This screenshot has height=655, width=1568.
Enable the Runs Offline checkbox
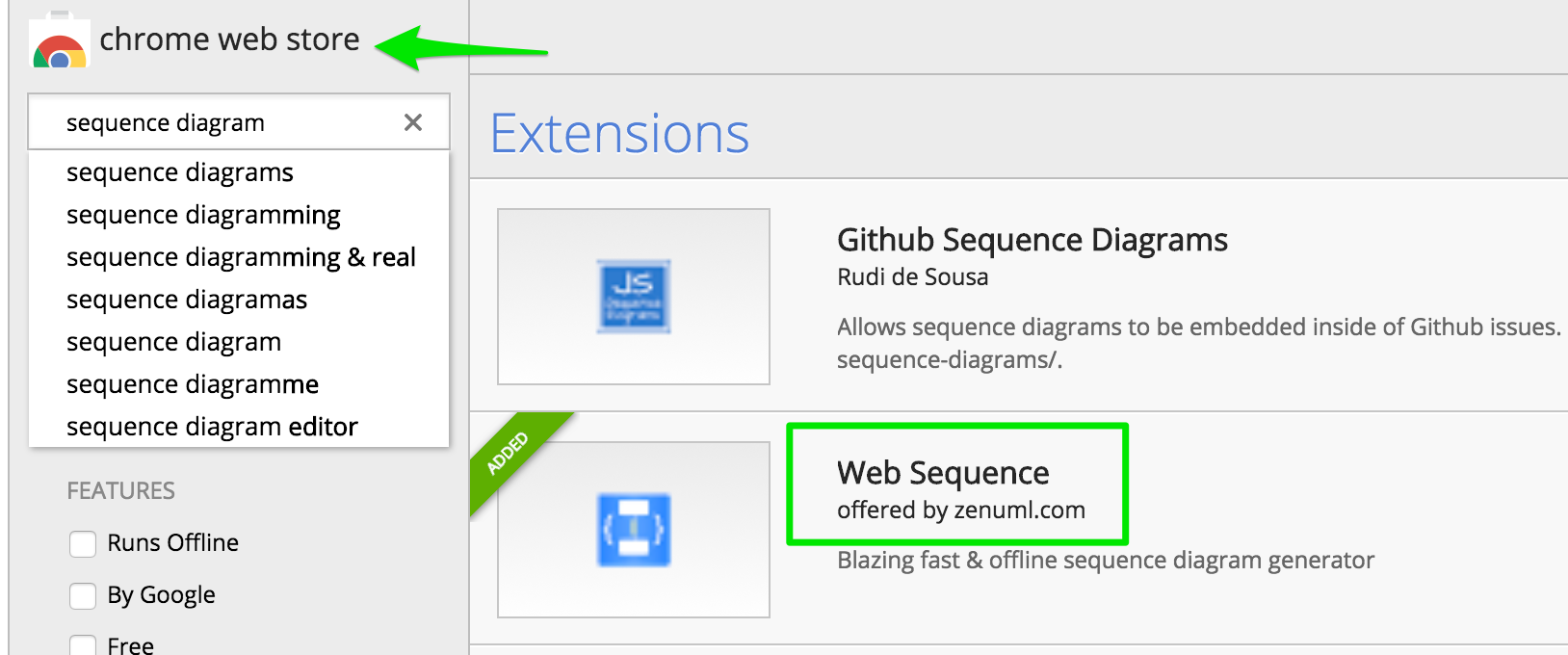(83, 543)
